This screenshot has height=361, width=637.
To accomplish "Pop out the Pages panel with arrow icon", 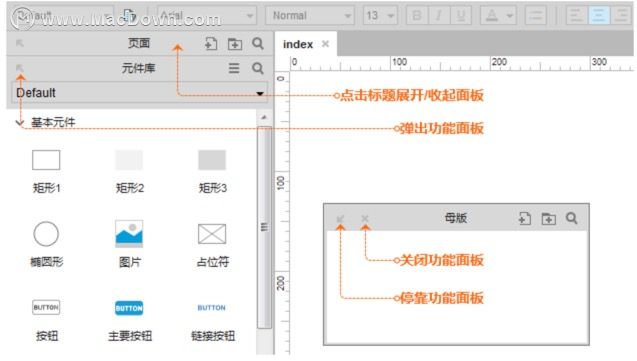I will [20, 43].
